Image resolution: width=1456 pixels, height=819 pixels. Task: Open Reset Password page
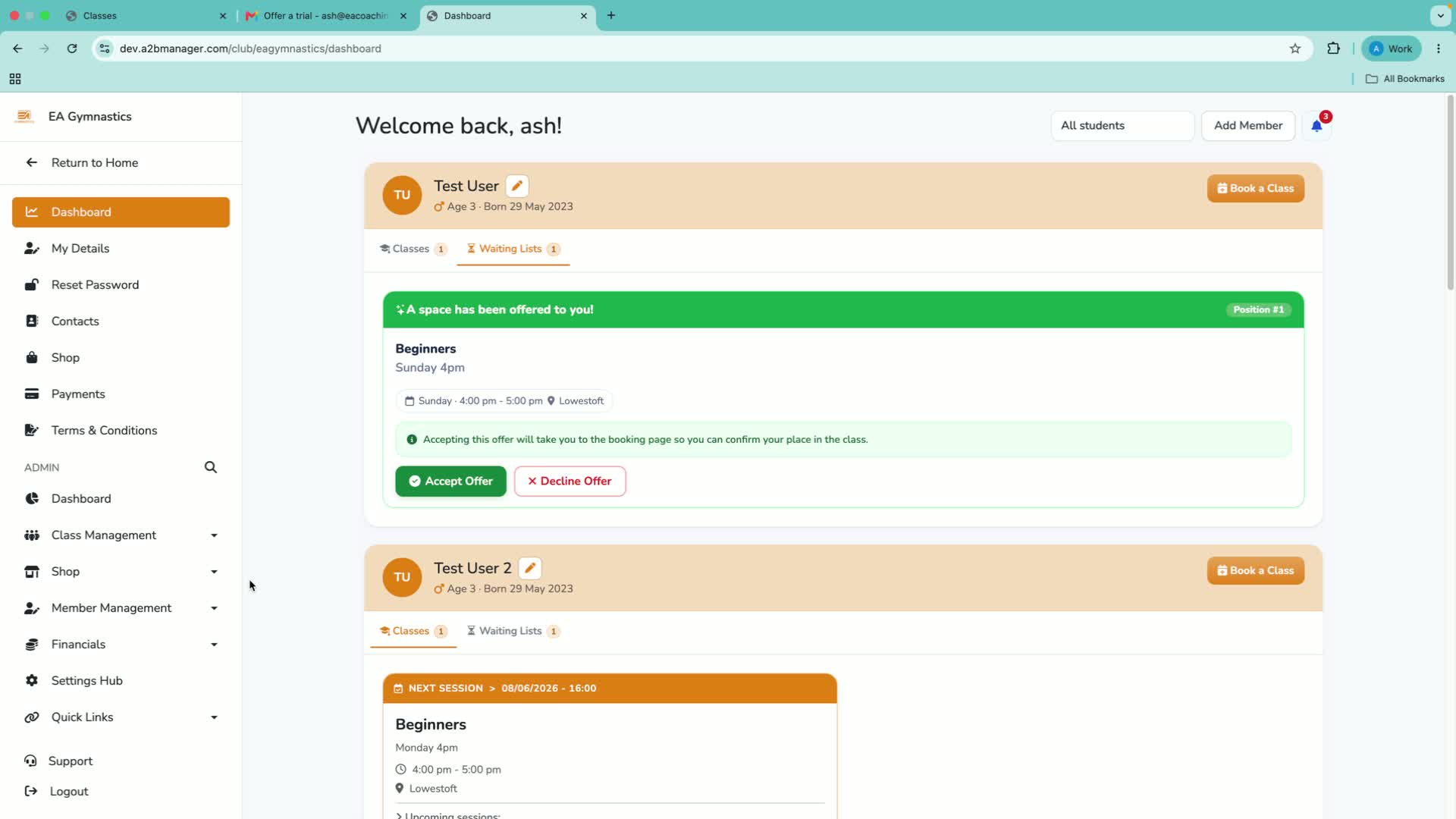[121, 284]
